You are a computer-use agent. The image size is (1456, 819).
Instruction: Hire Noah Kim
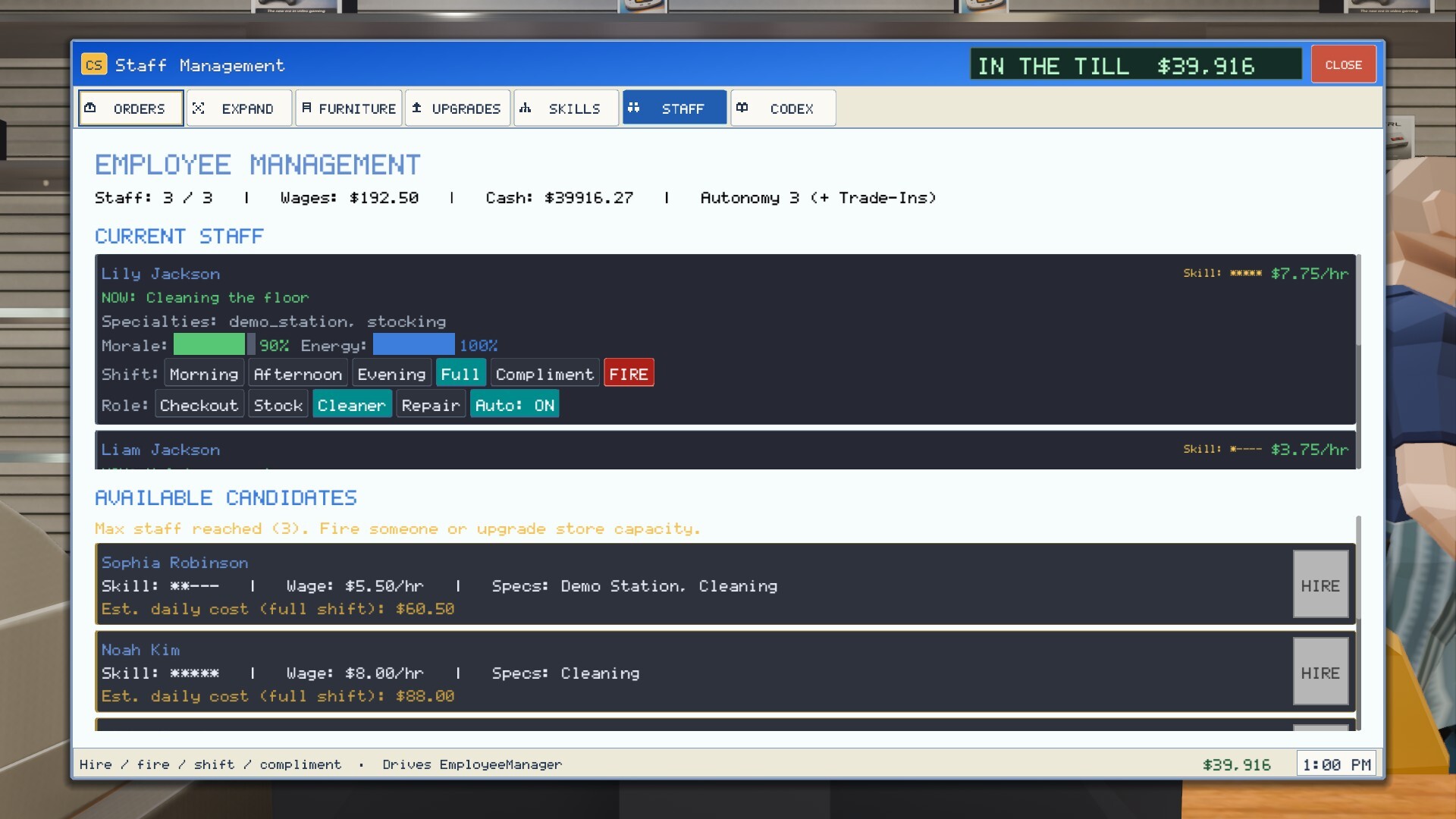tap(1320, 673)
